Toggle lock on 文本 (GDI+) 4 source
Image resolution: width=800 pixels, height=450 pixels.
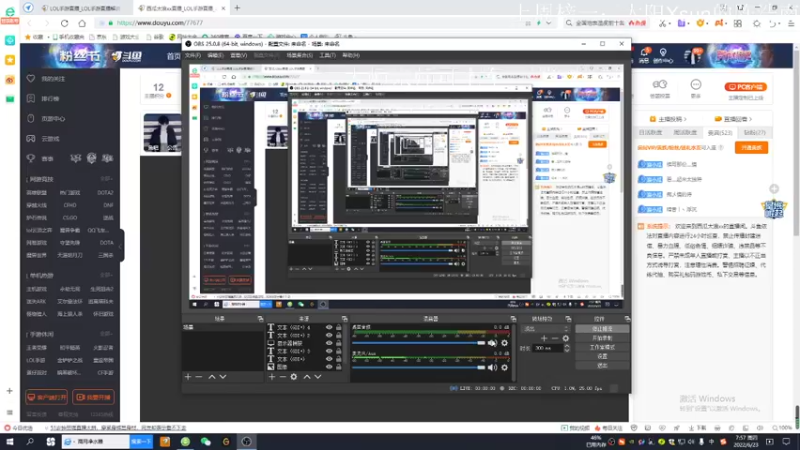(339, 328)
